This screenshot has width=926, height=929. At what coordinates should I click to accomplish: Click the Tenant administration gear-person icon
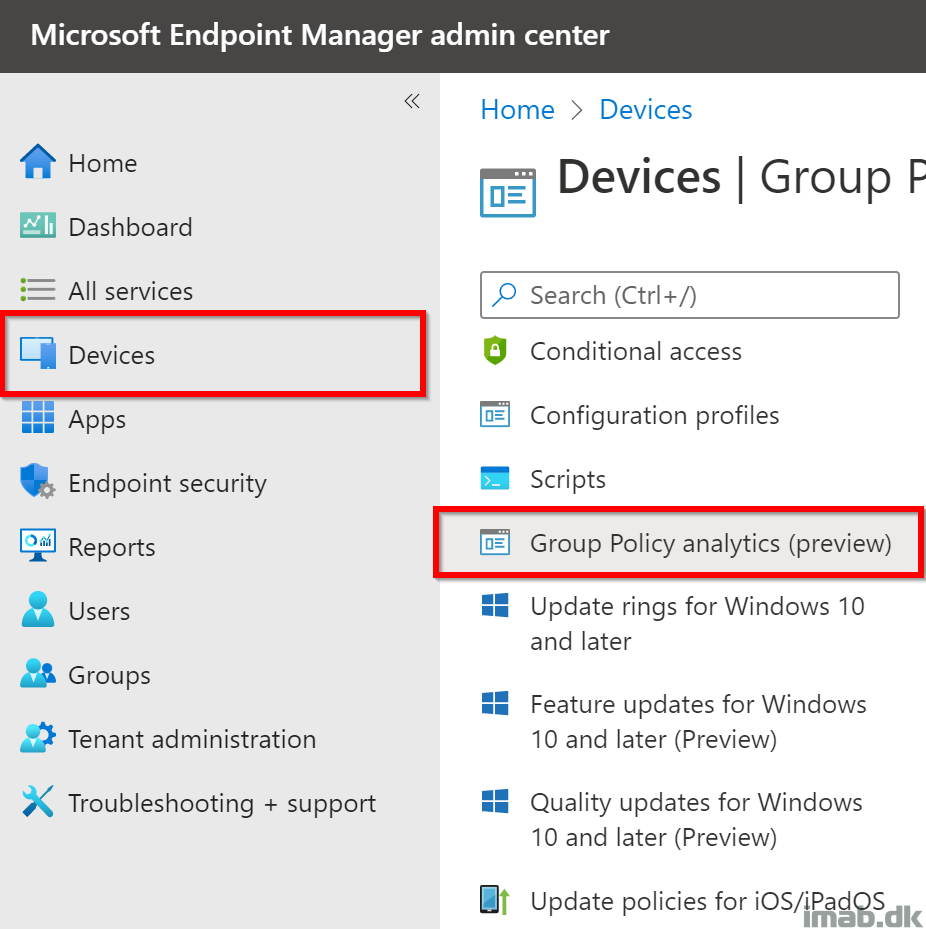click(38, 738)
